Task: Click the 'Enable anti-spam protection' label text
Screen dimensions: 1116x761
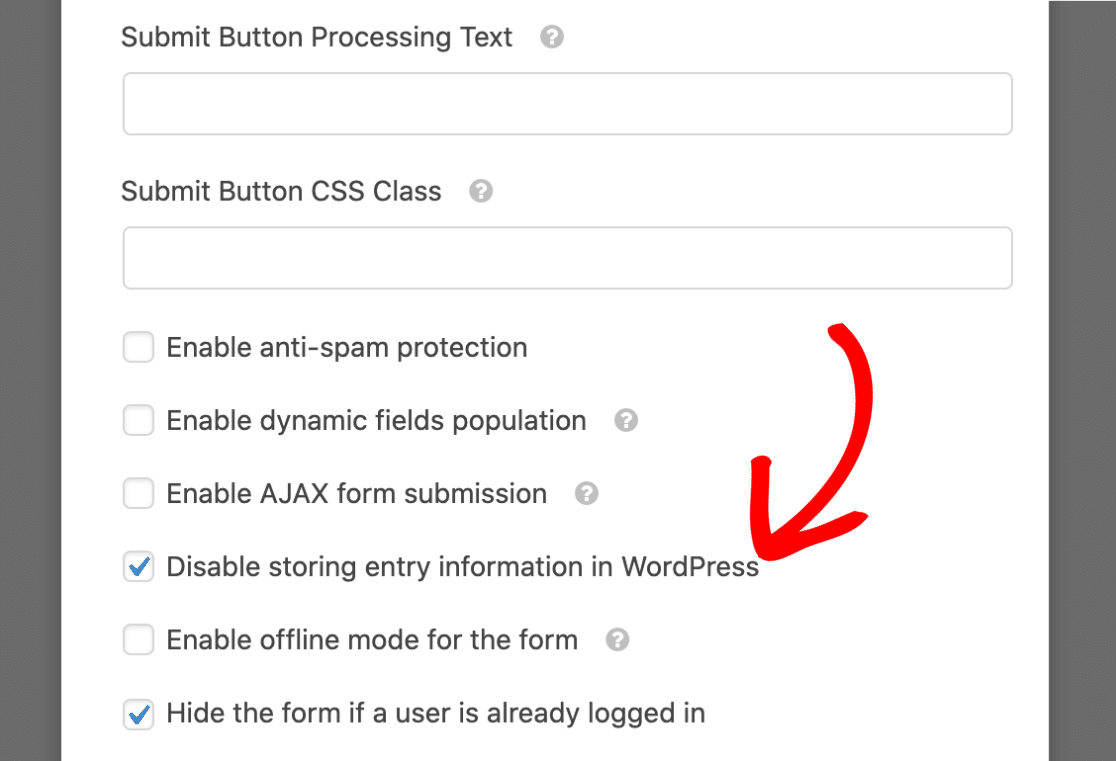Action: coord(347,347)
